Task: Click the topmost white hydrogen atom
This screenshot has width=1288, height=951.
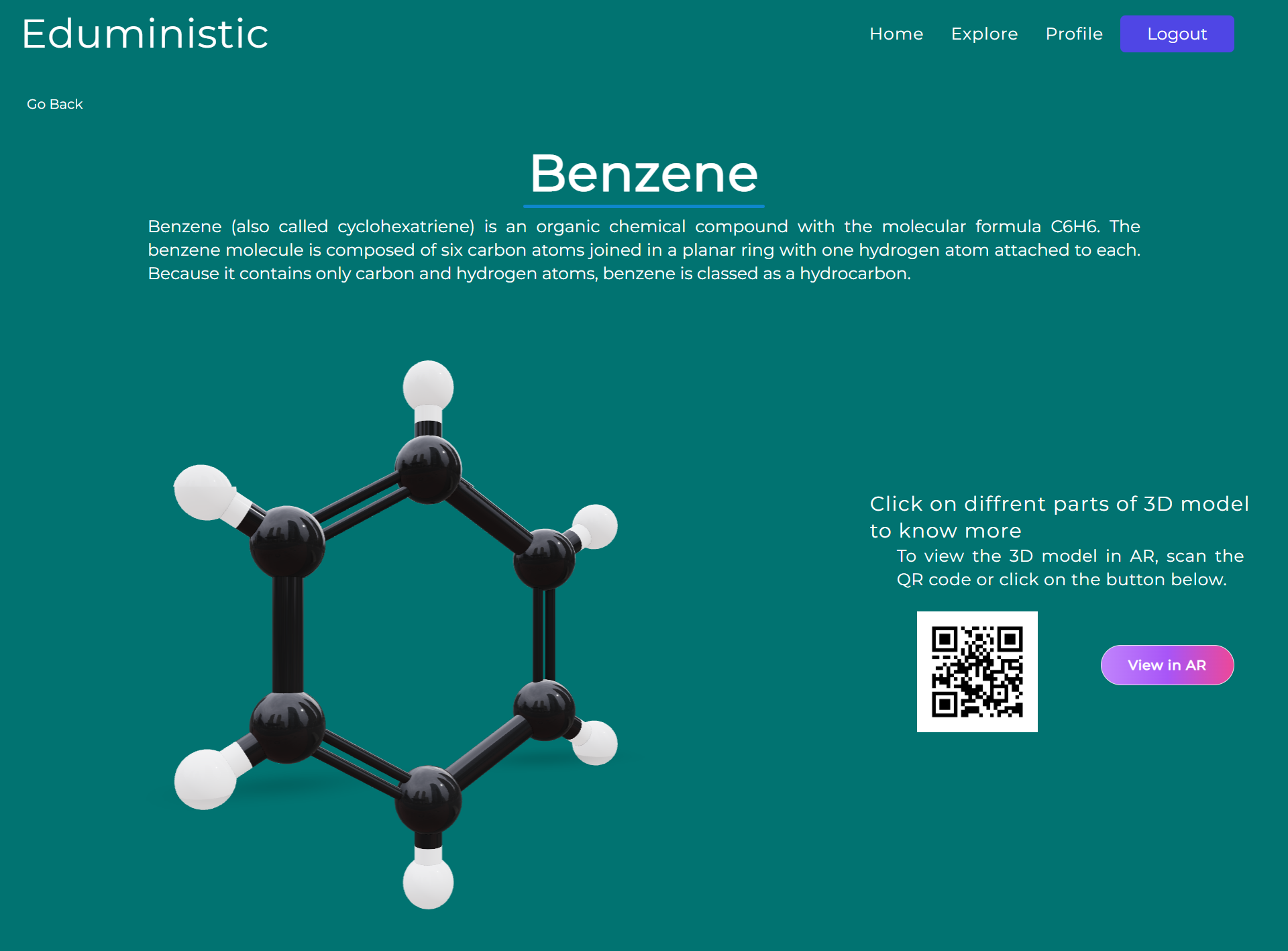Action: (x=428, y=385)
